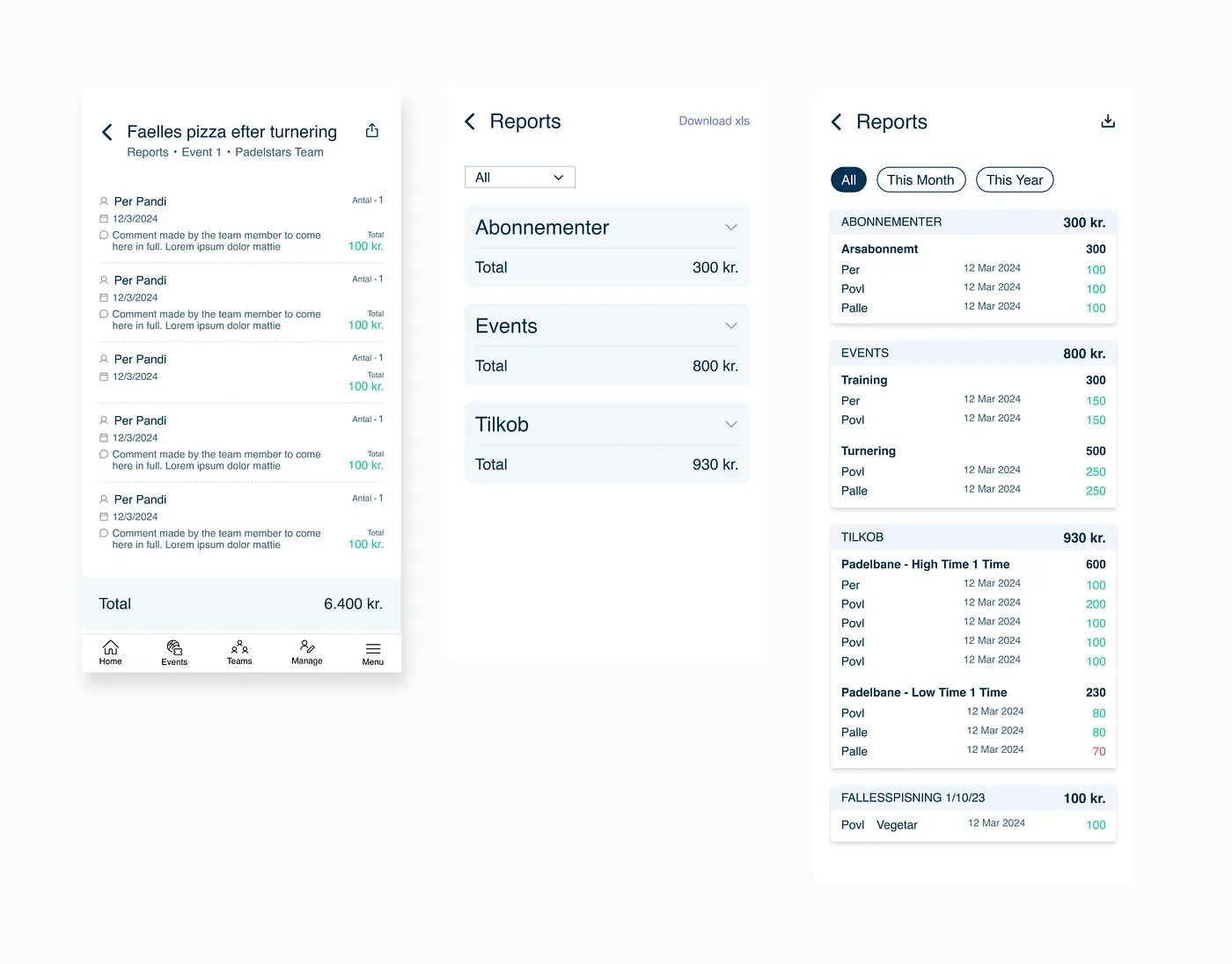Click Abonnementer Total 300 kr. row

pyautogui.click(x=607, y=267)
